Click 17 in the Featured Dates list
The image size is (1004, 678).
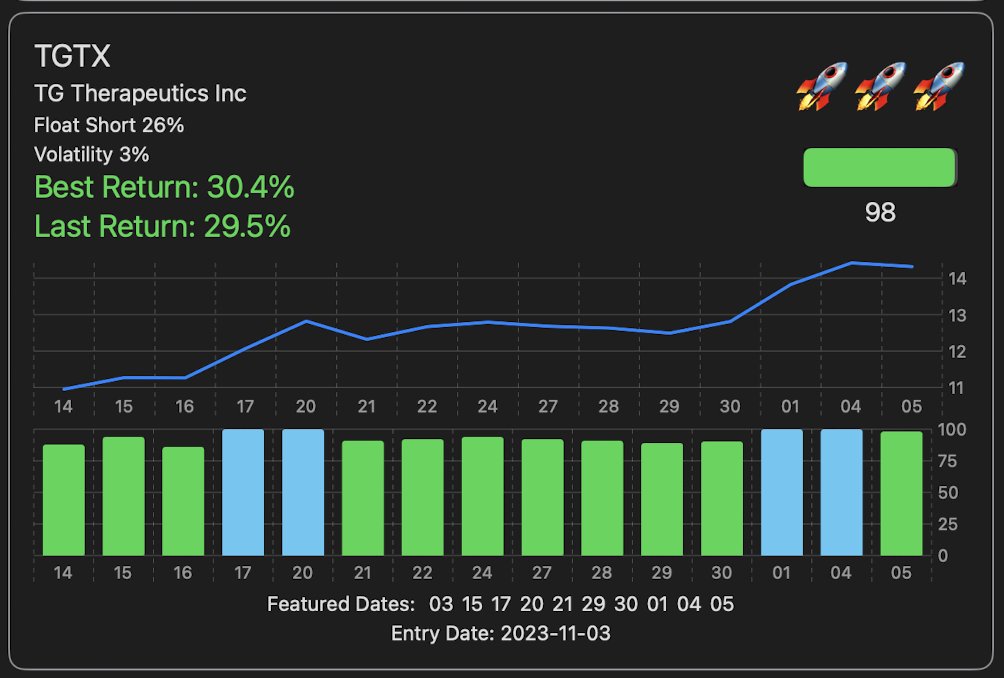501,604
